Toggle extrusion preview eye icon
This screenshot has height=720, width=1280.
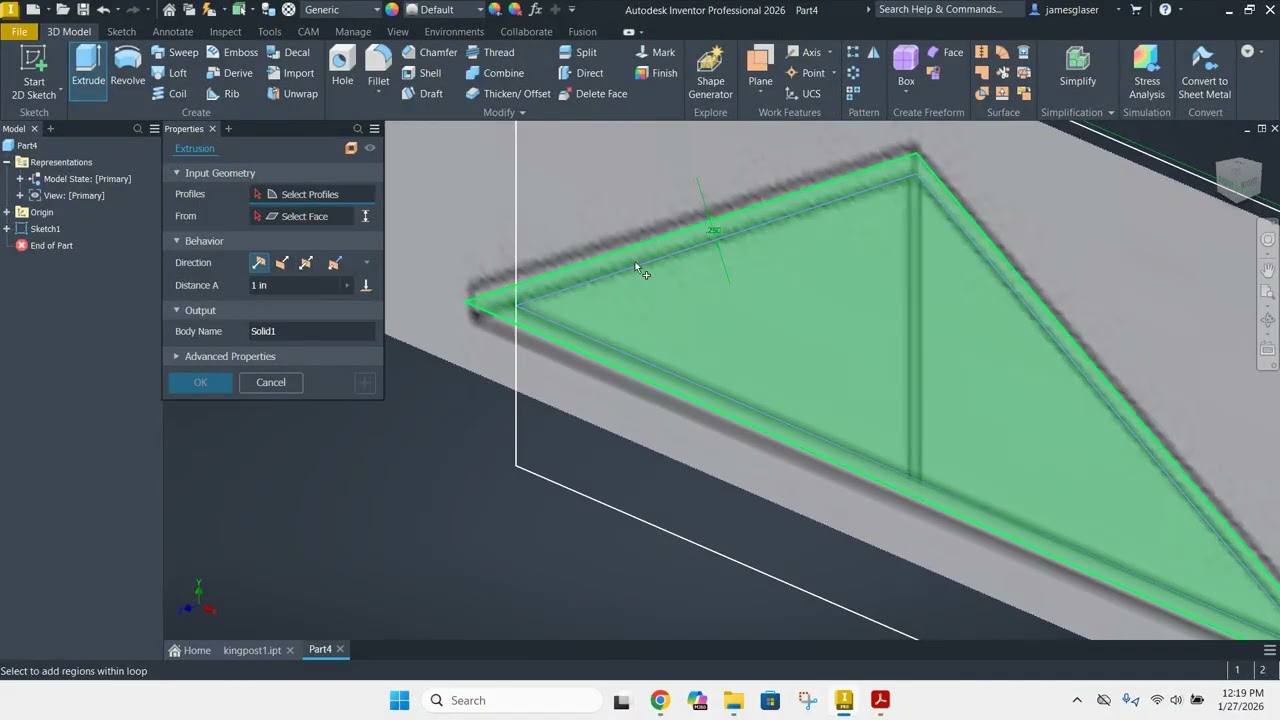pyautogui.click(x=370, y=148)
